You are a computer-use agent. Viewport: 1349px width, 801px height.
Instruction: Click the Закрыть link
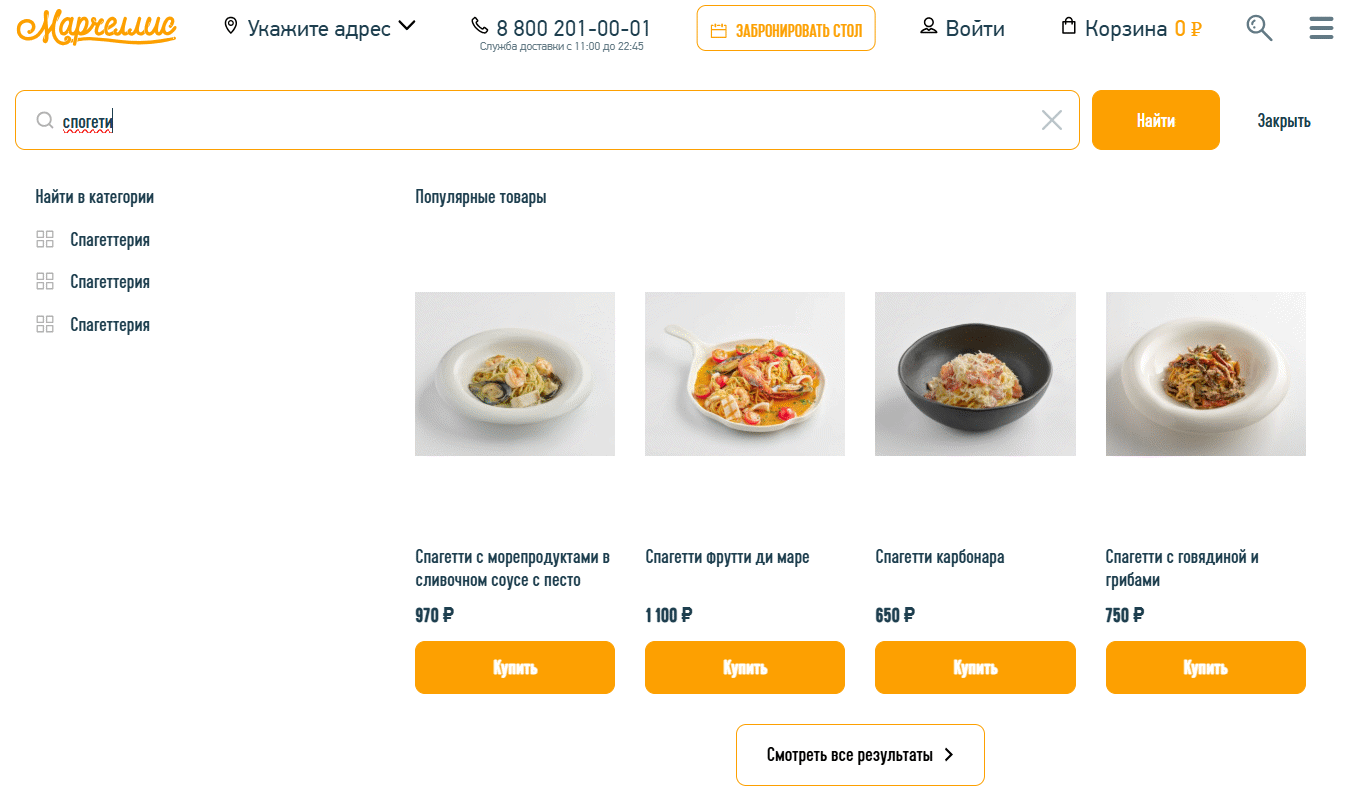click(1283, 121)
